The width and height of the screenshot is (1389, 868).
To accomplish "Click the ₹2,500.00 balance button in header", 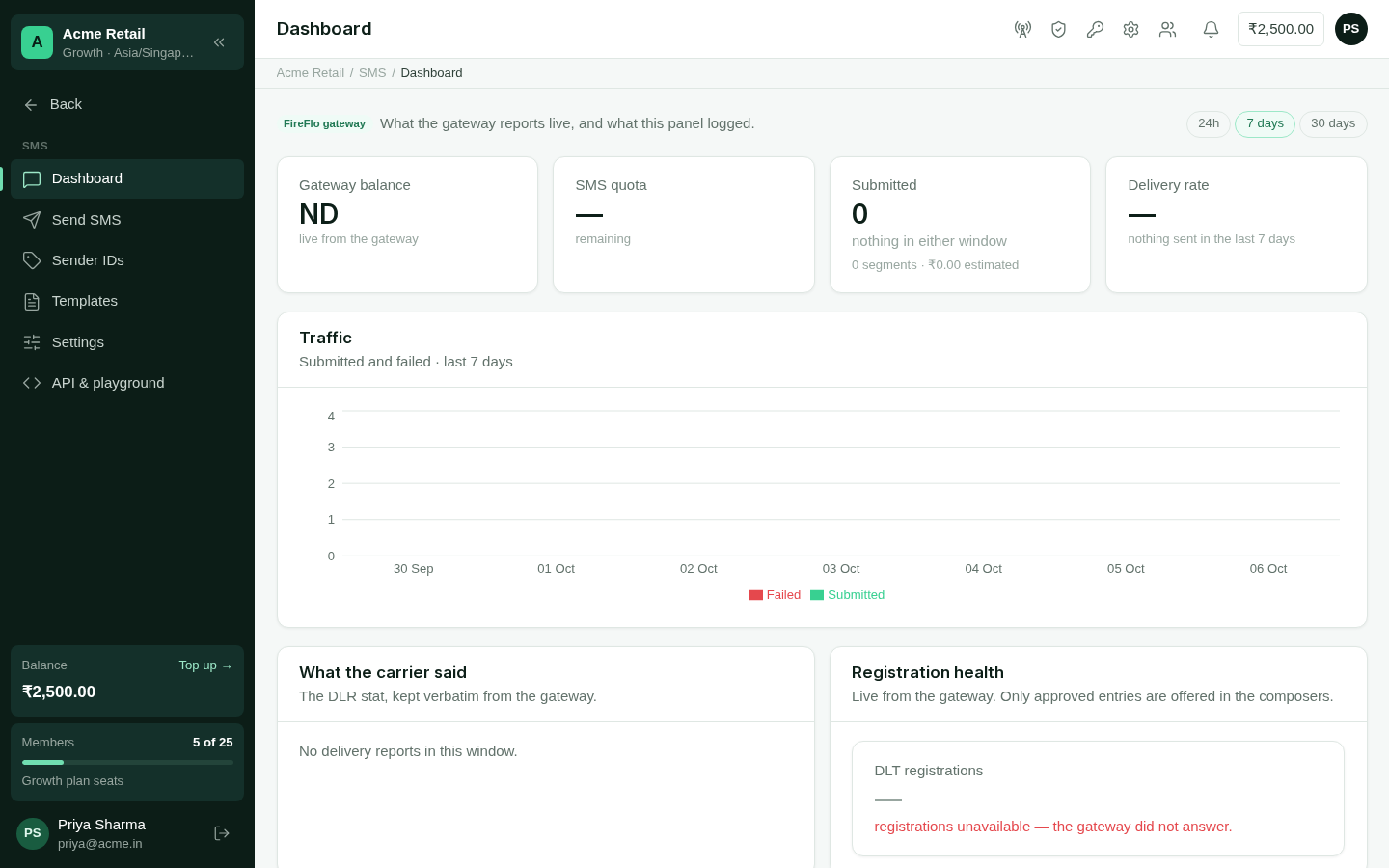I will (x=1281, y=29).
